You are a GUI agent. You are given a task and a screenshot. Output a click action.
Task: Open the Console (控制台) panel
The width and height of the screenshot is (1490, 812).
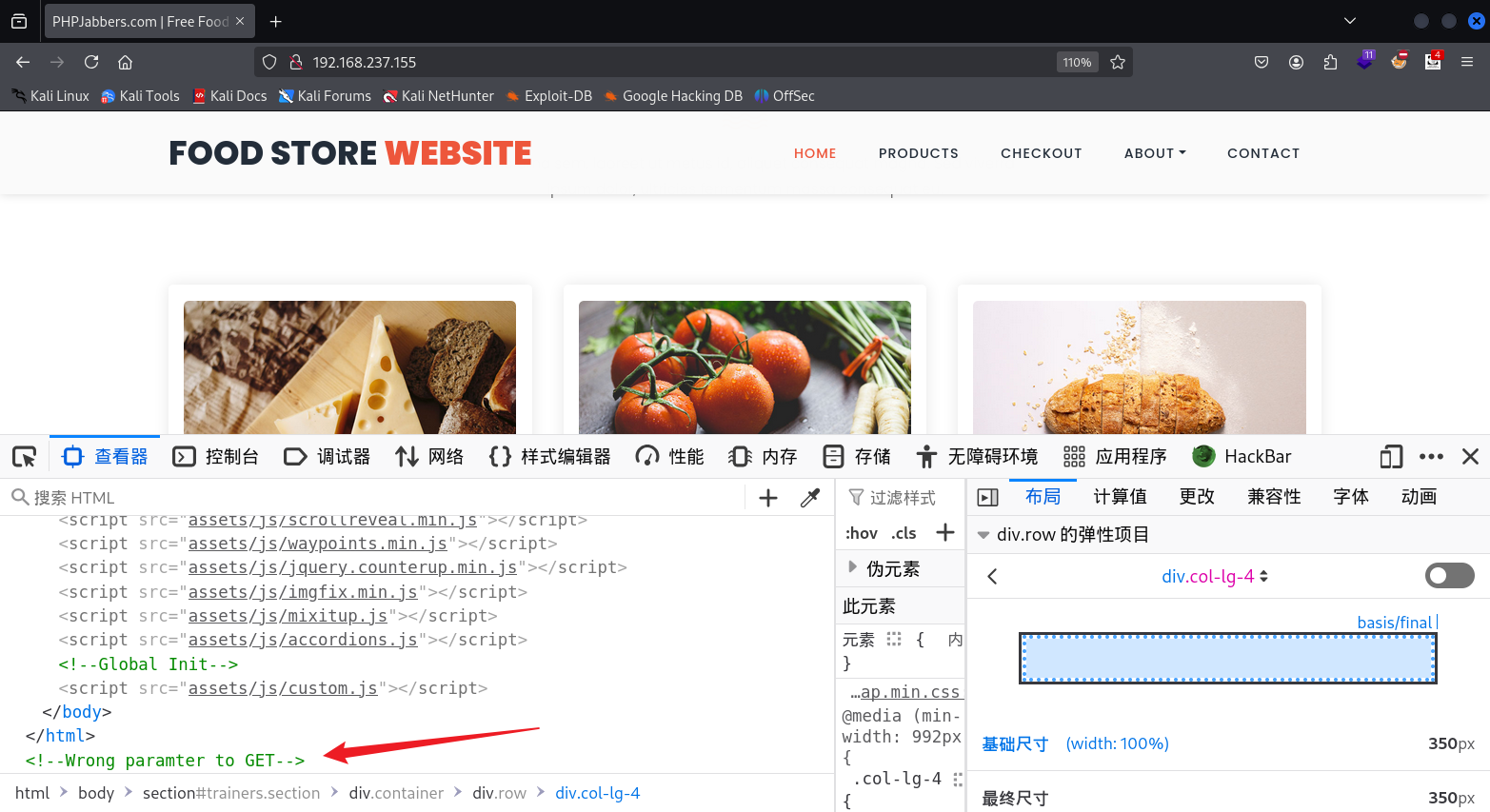(216, 457)
